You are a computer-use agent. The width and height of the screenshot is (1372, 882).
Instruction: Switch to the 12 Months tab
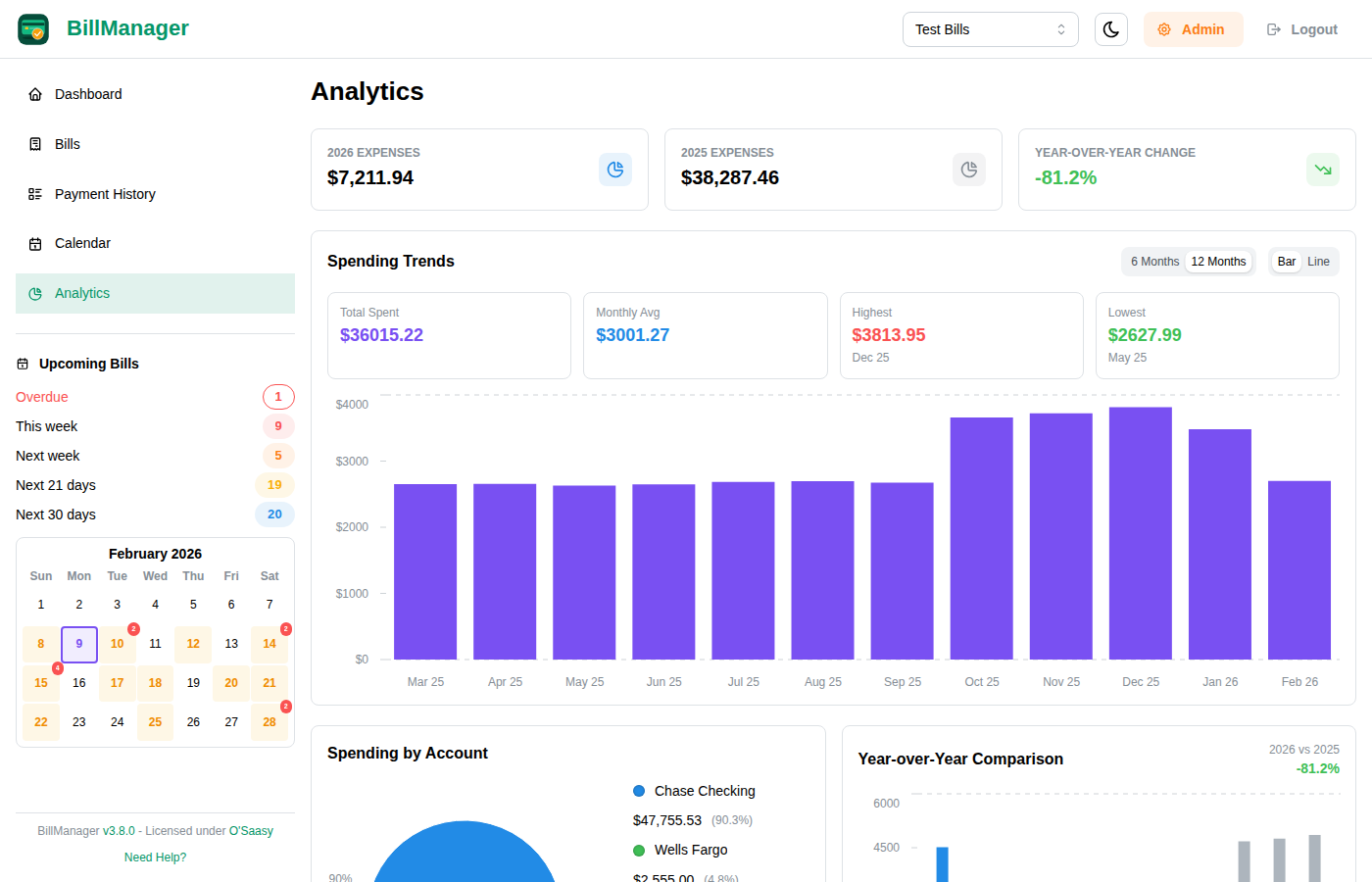pyautogui.click(x=1218, y=262)
